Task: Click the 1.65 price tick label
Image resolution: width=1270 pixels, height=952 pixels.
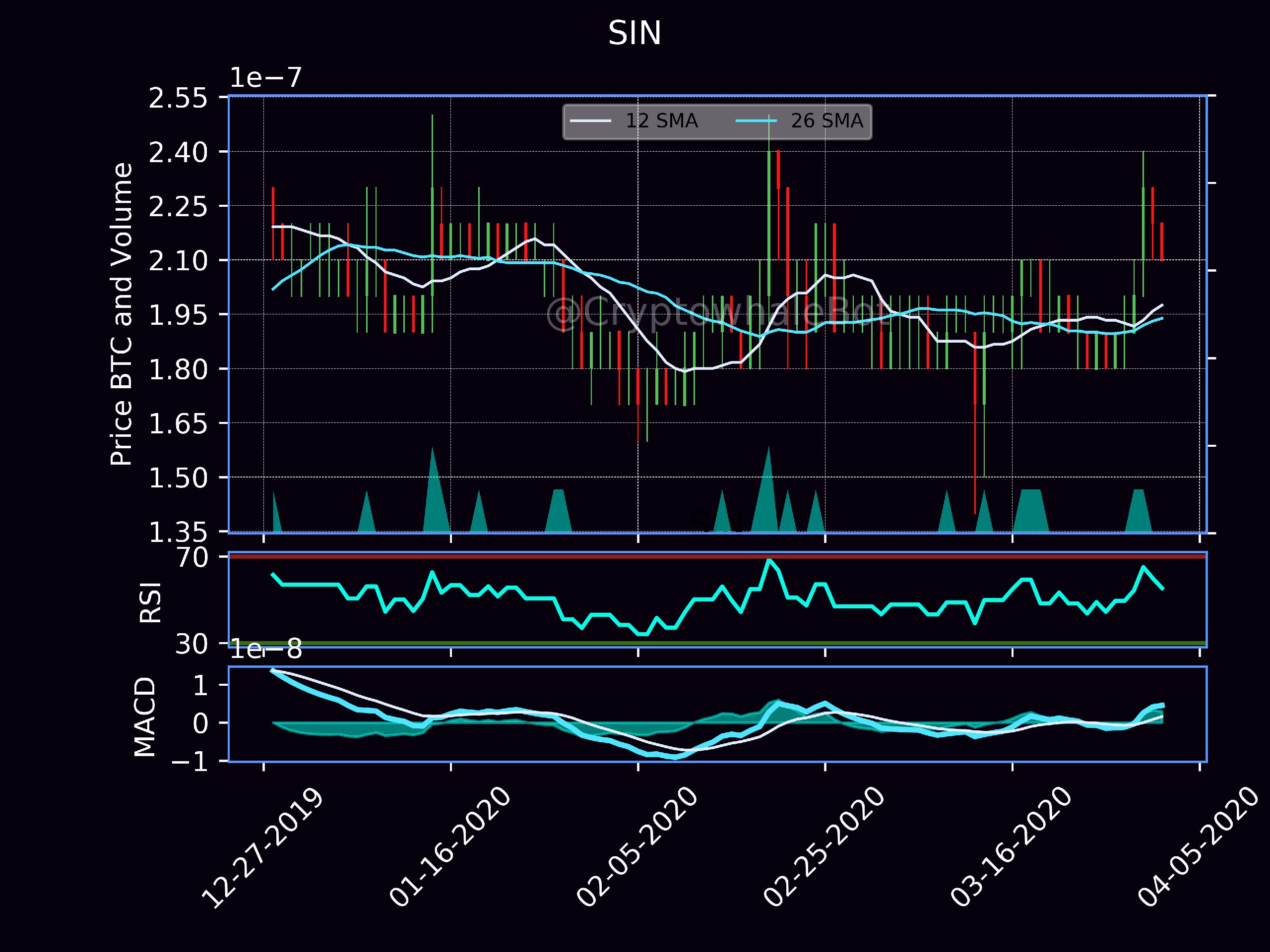Action: point(178,424)
